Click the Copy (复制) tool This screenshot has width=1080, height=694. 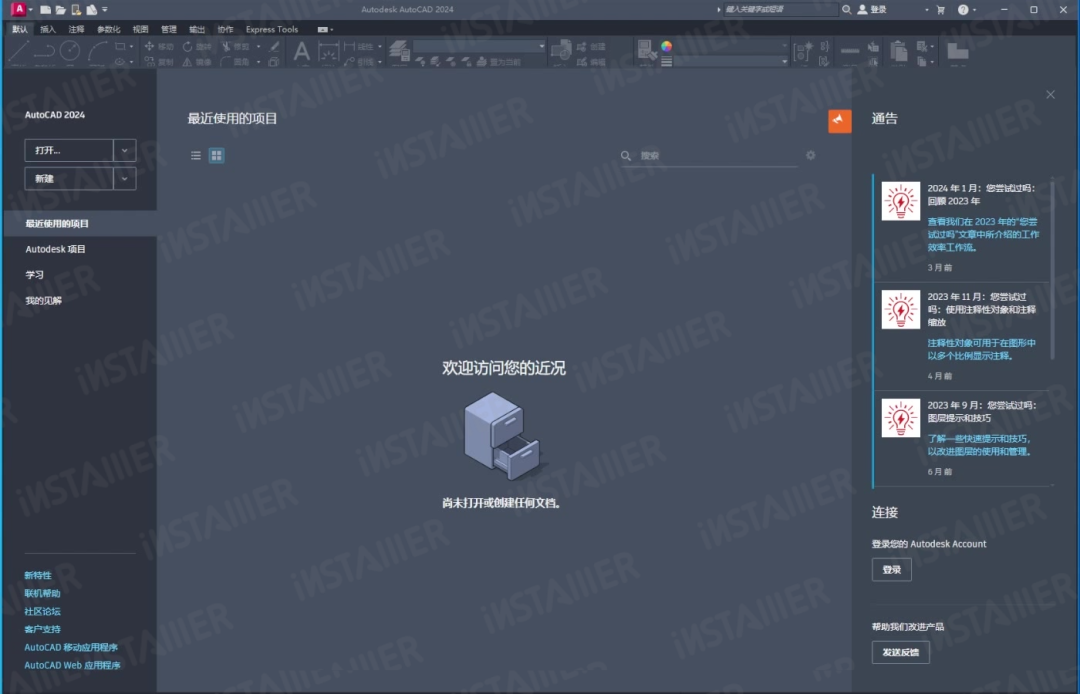point(159,62)
